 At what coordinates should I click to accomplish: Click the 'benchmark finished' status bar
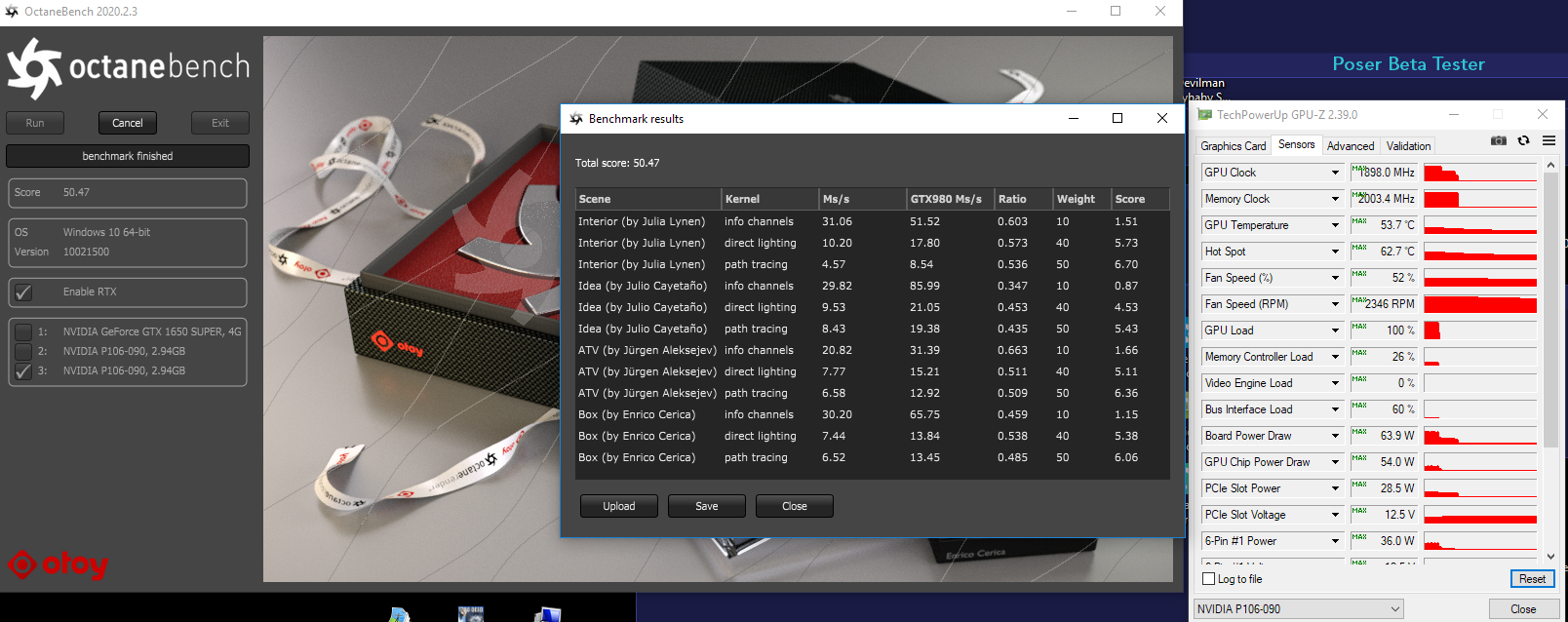point(128,156)
